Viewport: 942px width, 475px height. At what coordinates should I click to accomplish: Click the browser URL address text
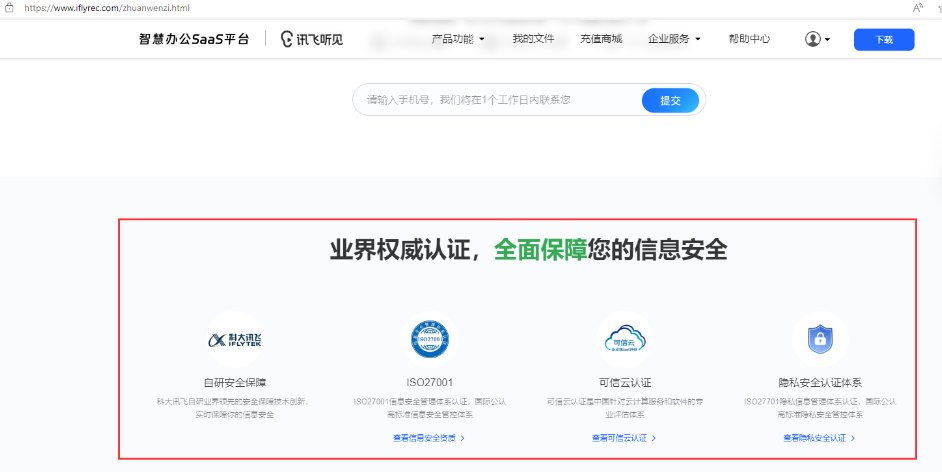tap(107, 8)
